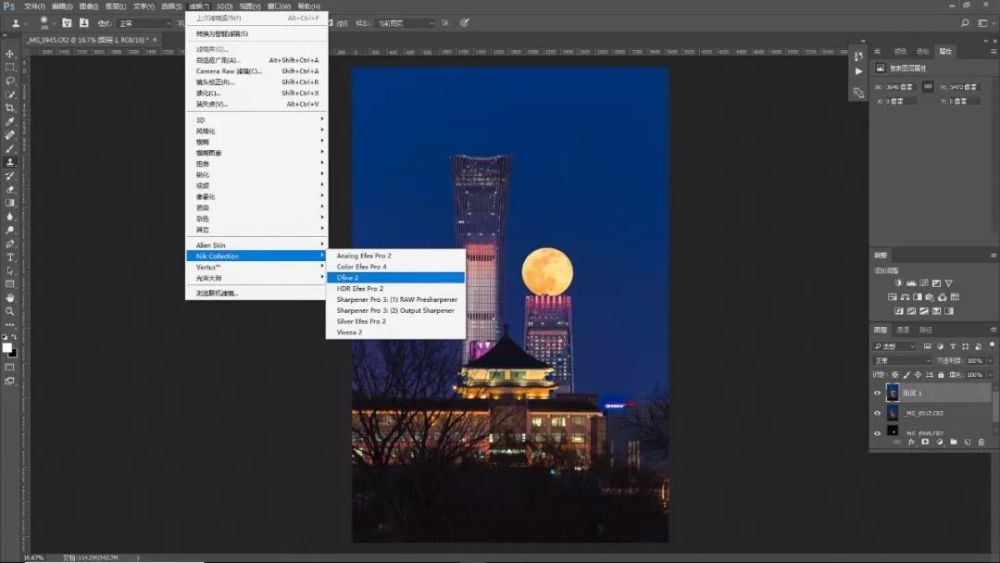Click the 图层 1 layer thumbnail

click(892, 393)
